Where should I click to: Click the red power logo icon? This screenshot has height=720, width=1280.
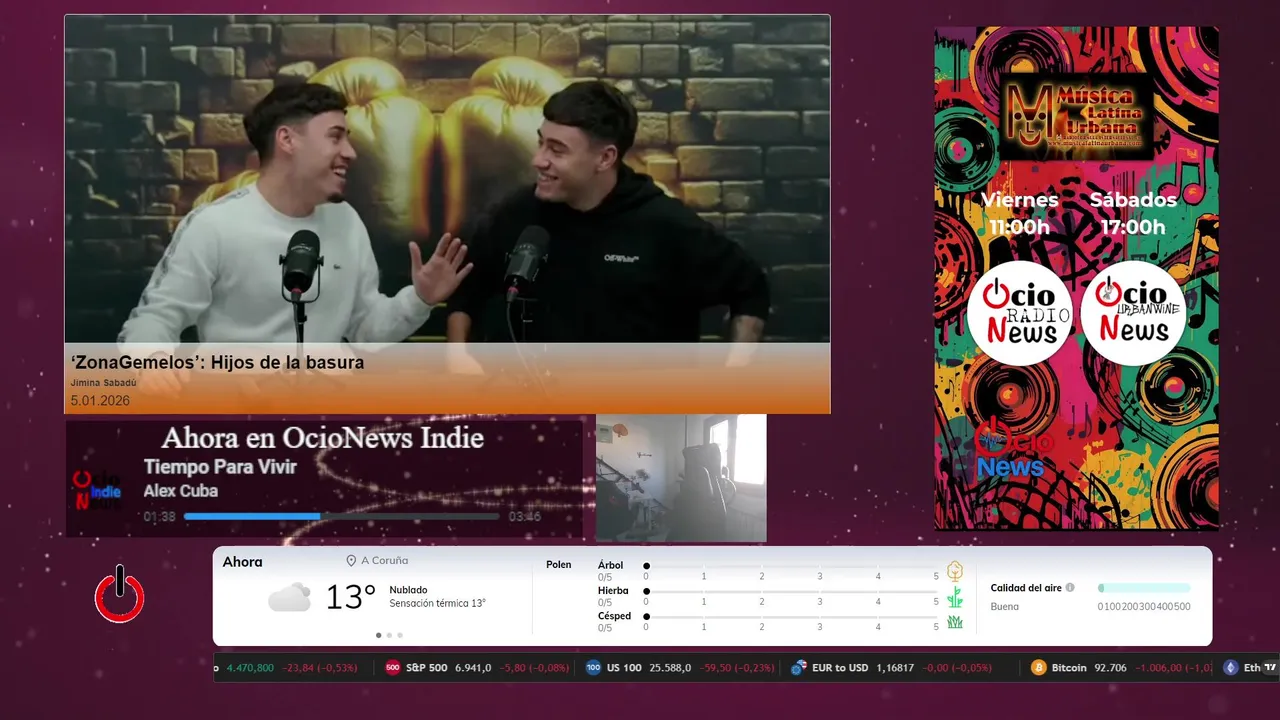[x=120, y=595]
